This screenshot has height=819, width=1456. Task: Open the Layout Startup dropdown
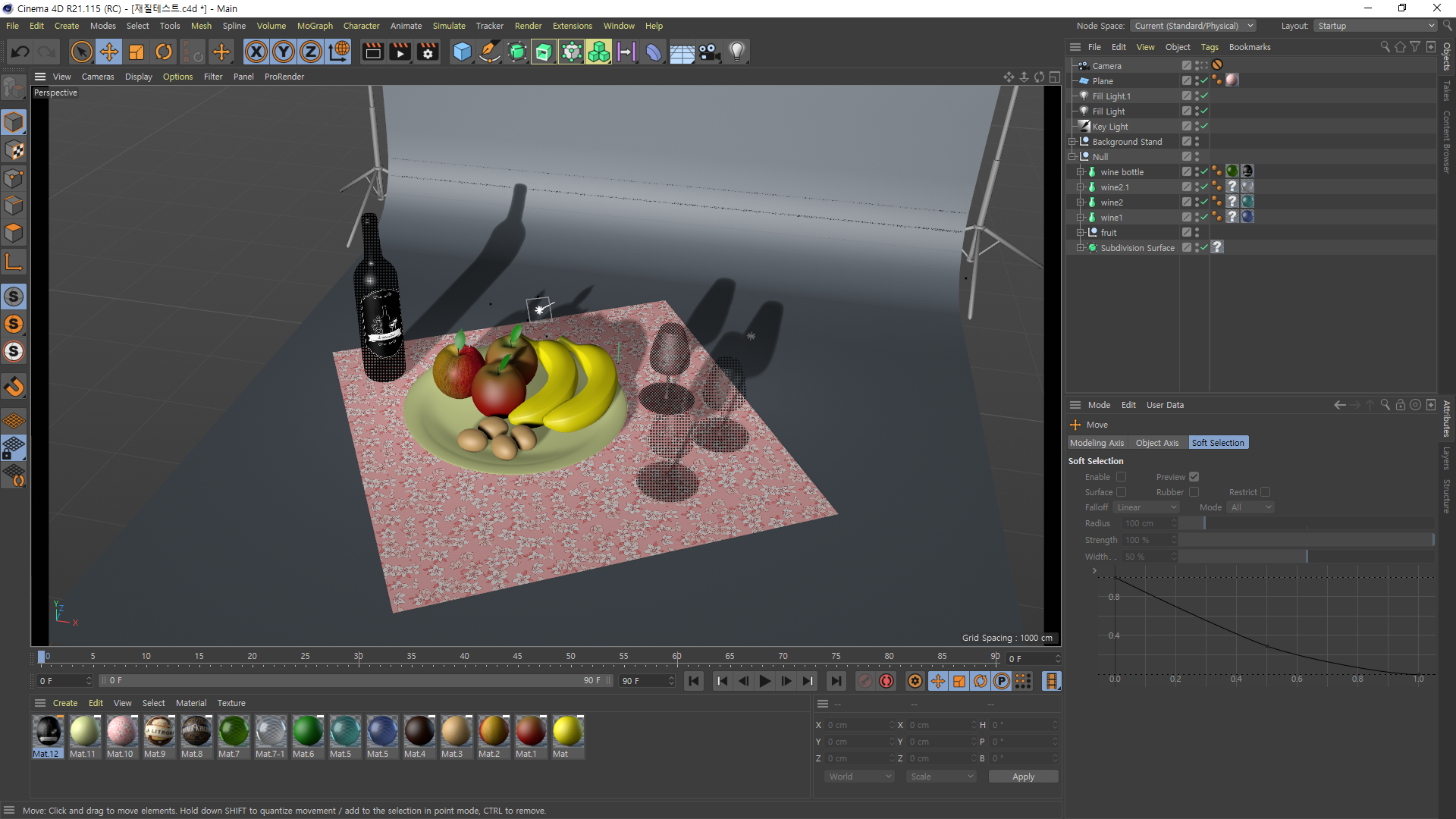point(1375,26)
